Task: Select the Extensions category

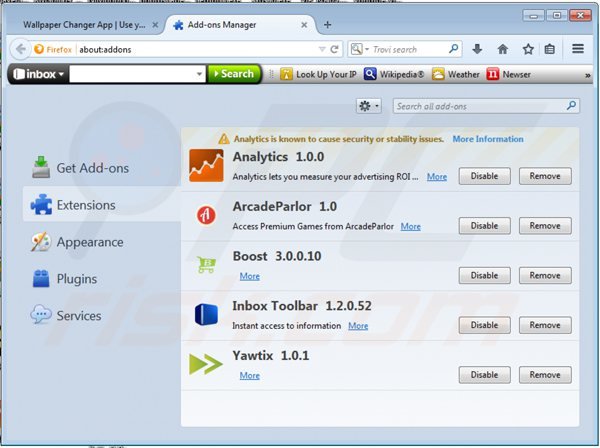Action: coord(102,204)
